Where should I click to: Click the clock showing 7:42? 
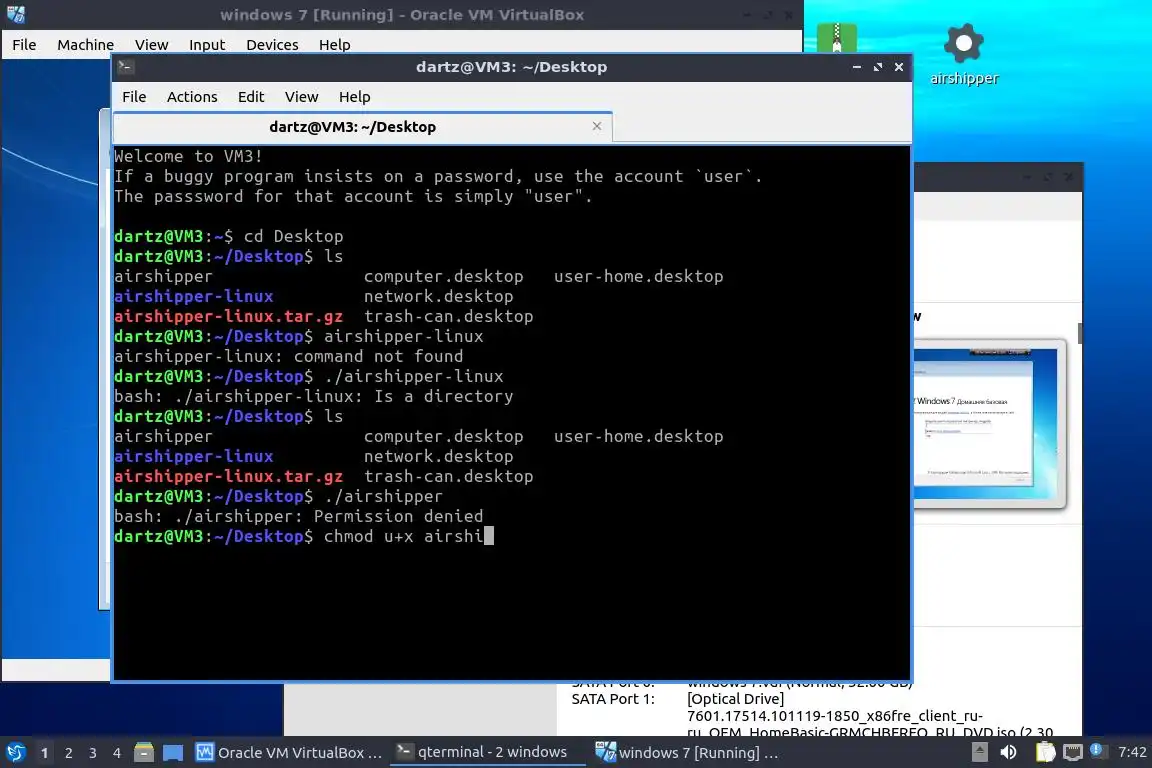1131,752
